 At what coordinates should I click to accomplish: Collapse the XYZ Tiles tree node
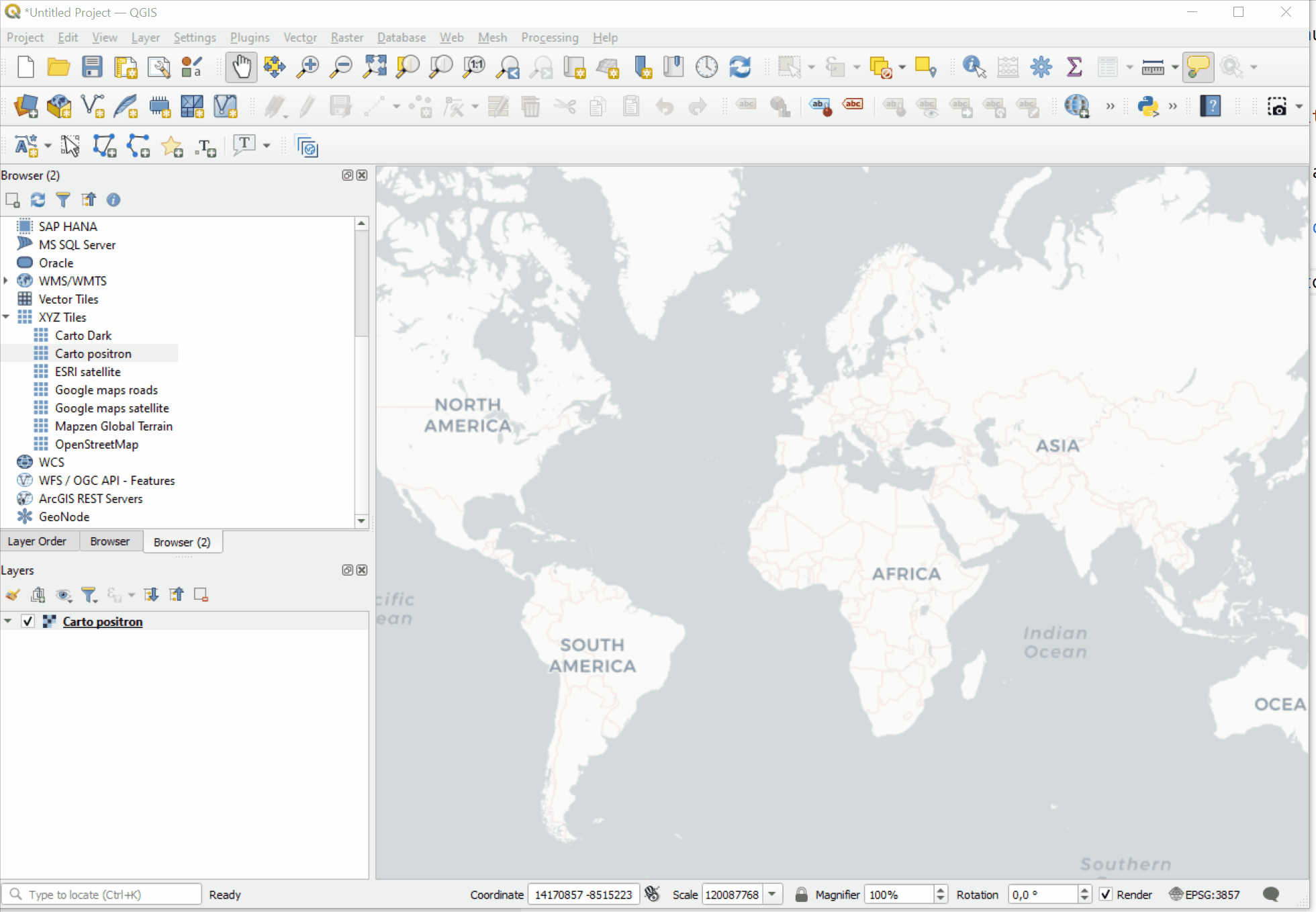tap(7, 317)
